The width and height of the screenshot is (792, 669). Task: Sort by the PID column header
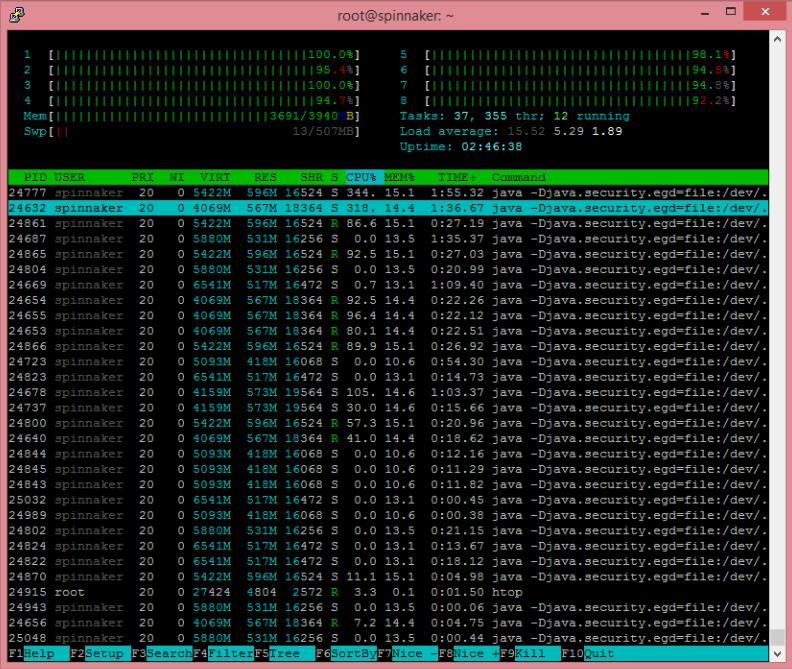pyautogui.click(x=35, y=177)
